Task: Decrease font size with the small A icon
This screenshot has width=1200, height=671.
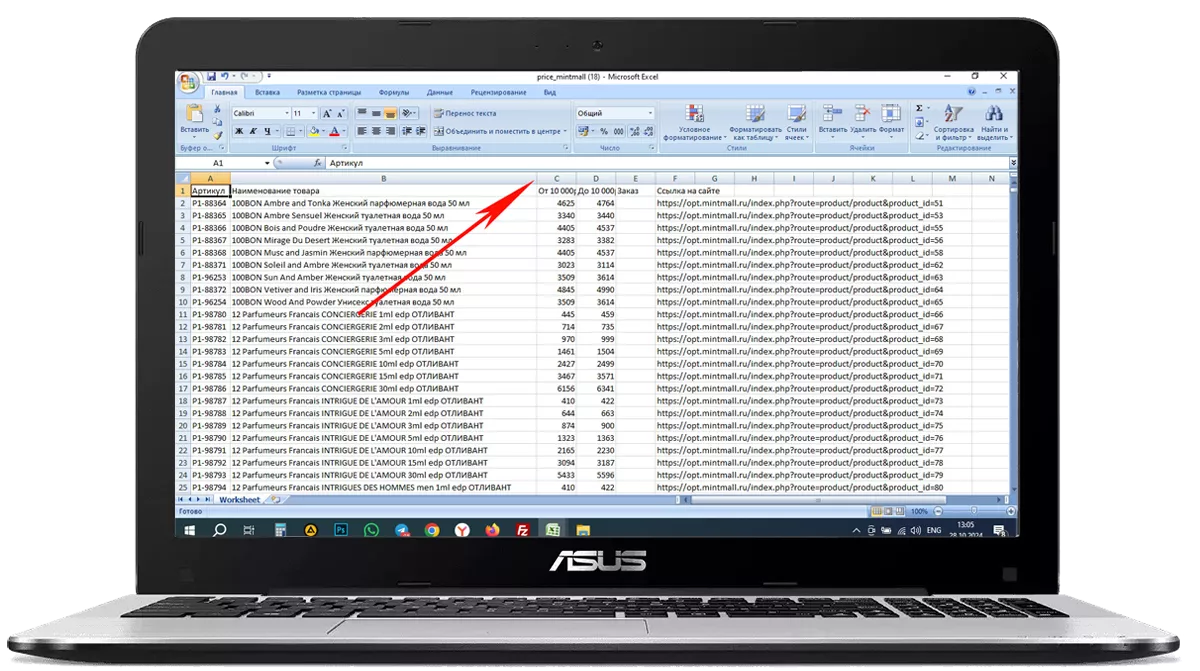Action: tap(341, 114)
